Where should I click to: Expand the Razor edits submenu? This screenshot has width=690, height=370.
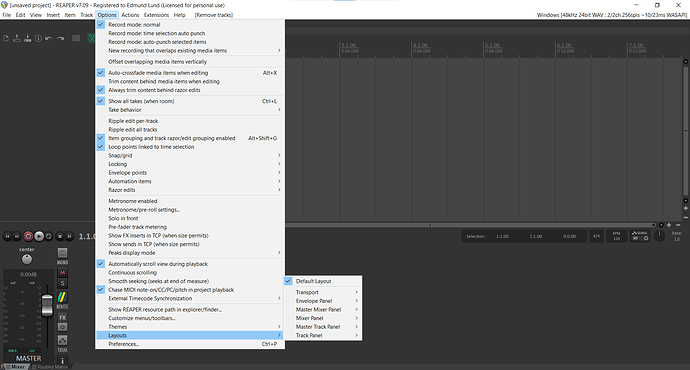pyautogui.click(x=190, y=190)
